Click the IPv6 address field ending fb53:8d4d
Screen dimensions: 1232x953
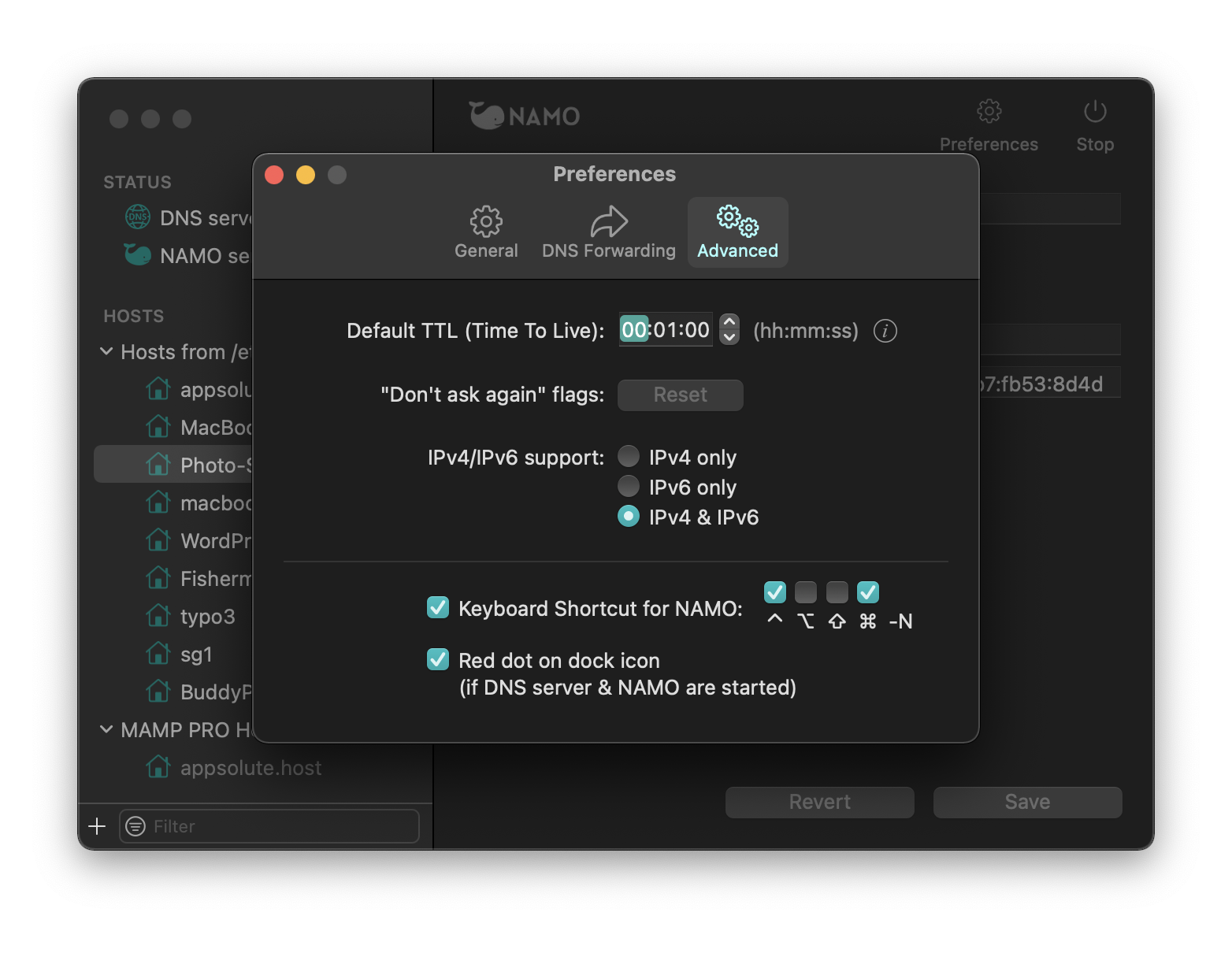click(1049, 384)
